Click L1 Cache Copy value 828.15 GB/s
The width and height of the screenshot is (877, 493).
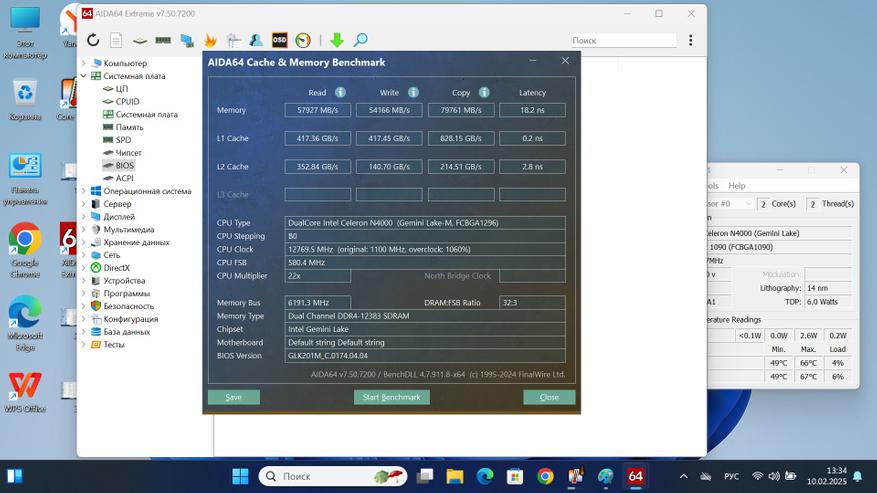461,138
